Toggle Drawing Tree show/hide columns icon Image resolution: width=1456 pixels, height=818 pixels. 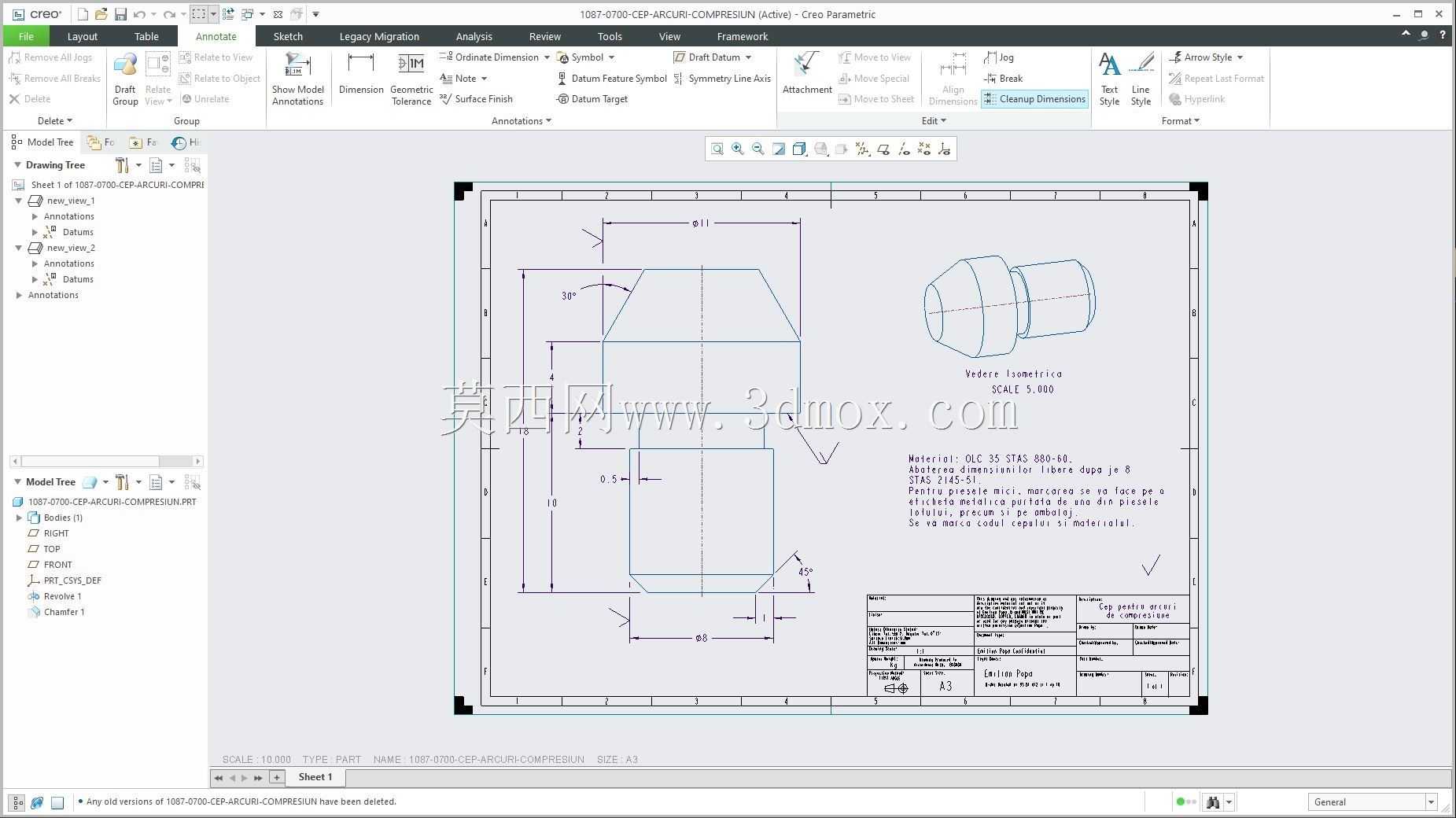pos(192,165)
